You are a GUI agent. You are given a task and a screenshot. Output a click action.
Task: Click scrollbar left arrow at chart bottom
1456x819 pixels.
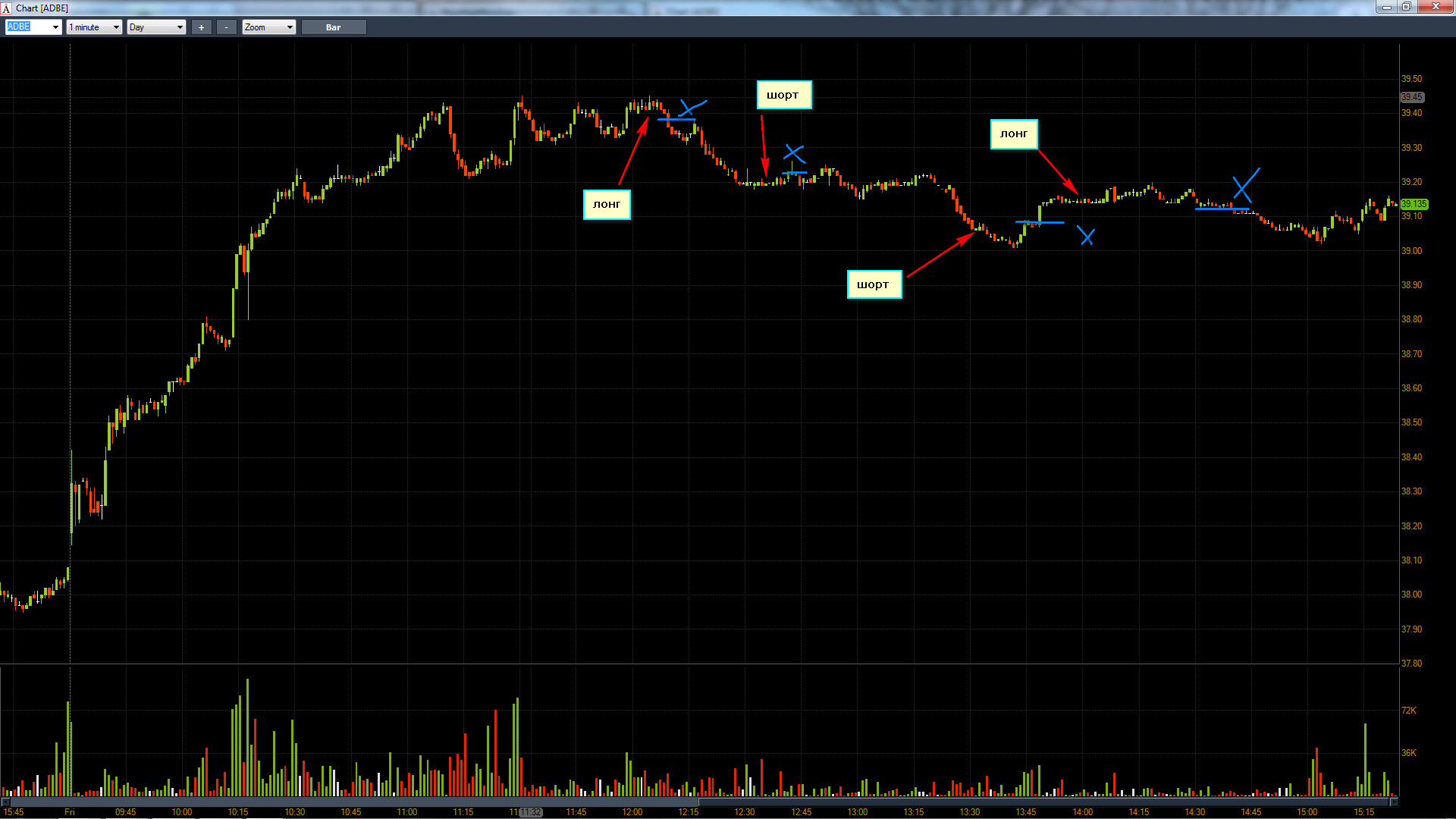[x=5, y=802]
